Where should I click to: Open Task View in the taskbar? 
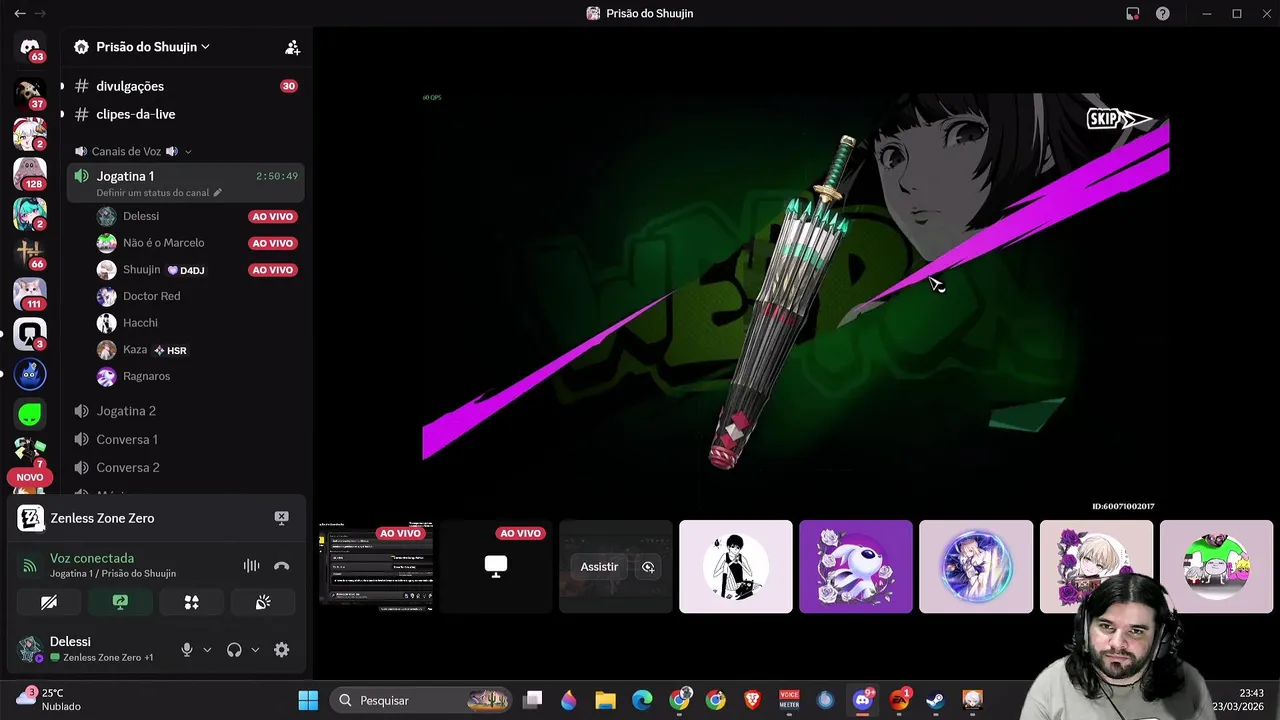[x=533, y=700]
